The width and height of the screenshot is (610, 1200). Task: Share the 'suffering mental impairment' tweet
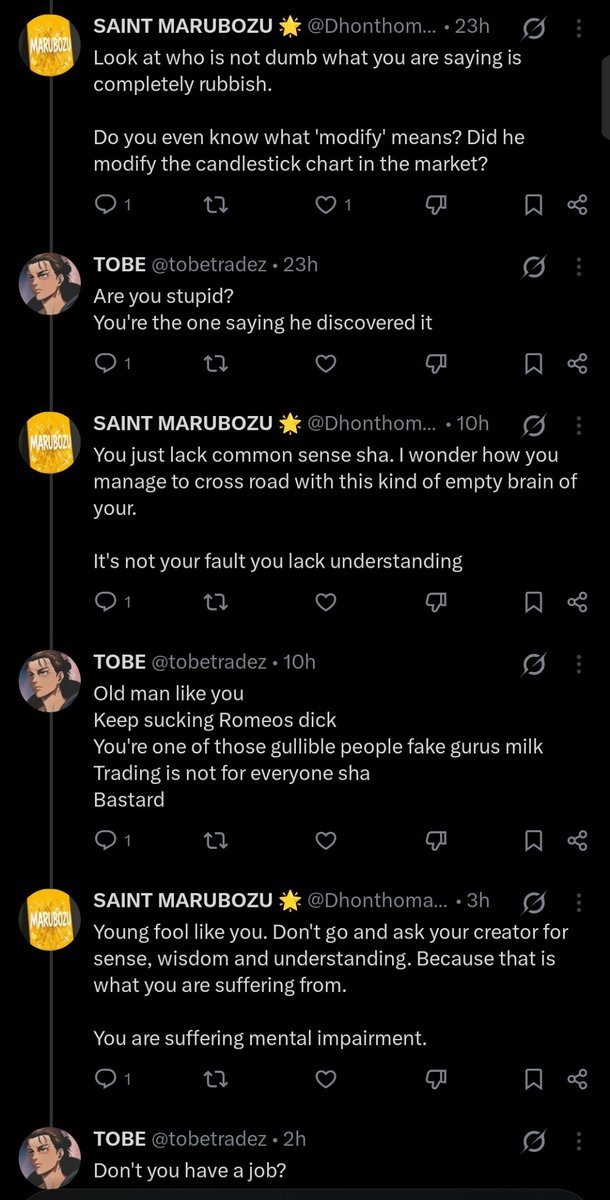(x=577, y=1079)
